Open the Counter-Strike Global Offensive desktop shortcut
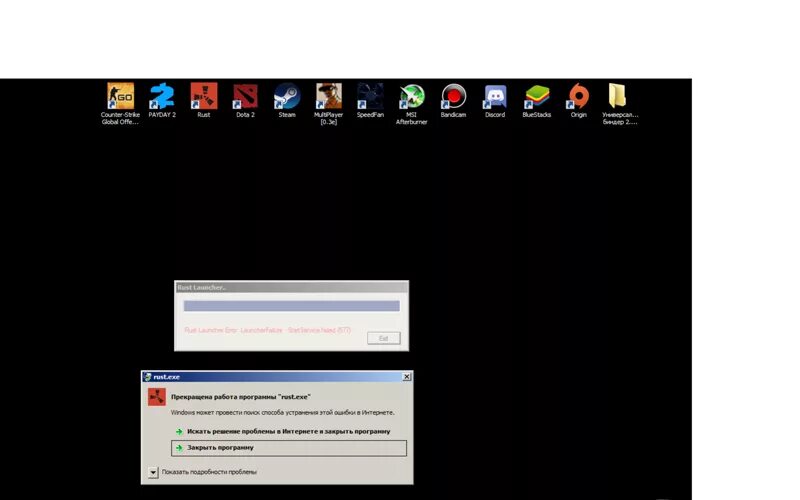This screenshot has height=500, width=800. click(x=120, y=96)
